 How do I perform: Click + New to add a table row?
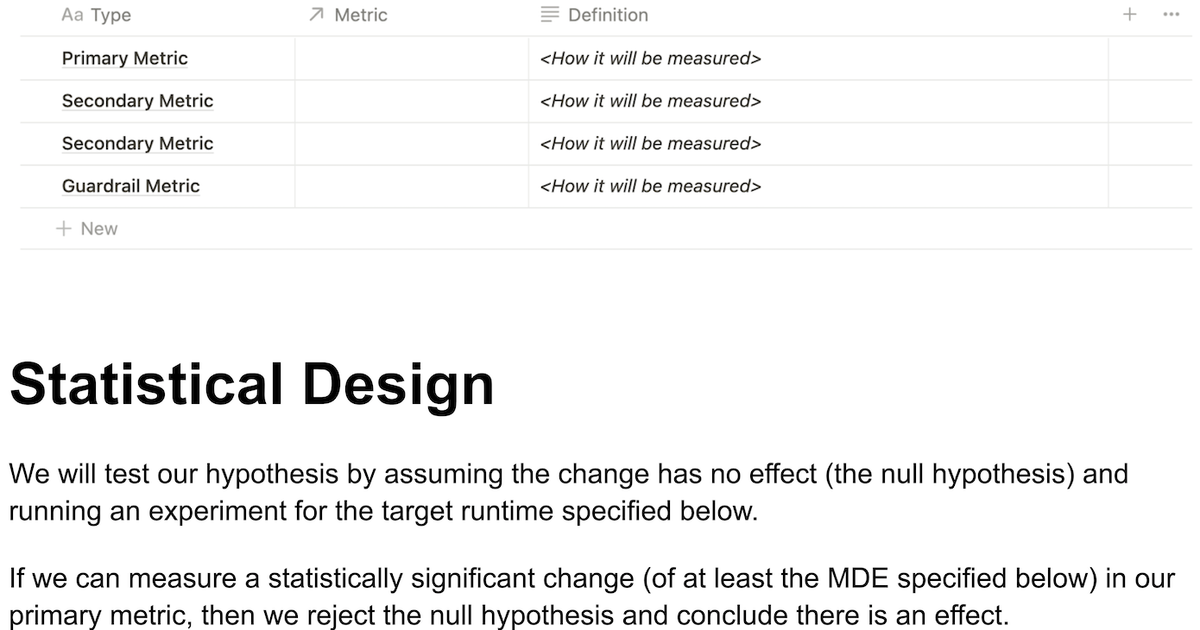[88, 229]
